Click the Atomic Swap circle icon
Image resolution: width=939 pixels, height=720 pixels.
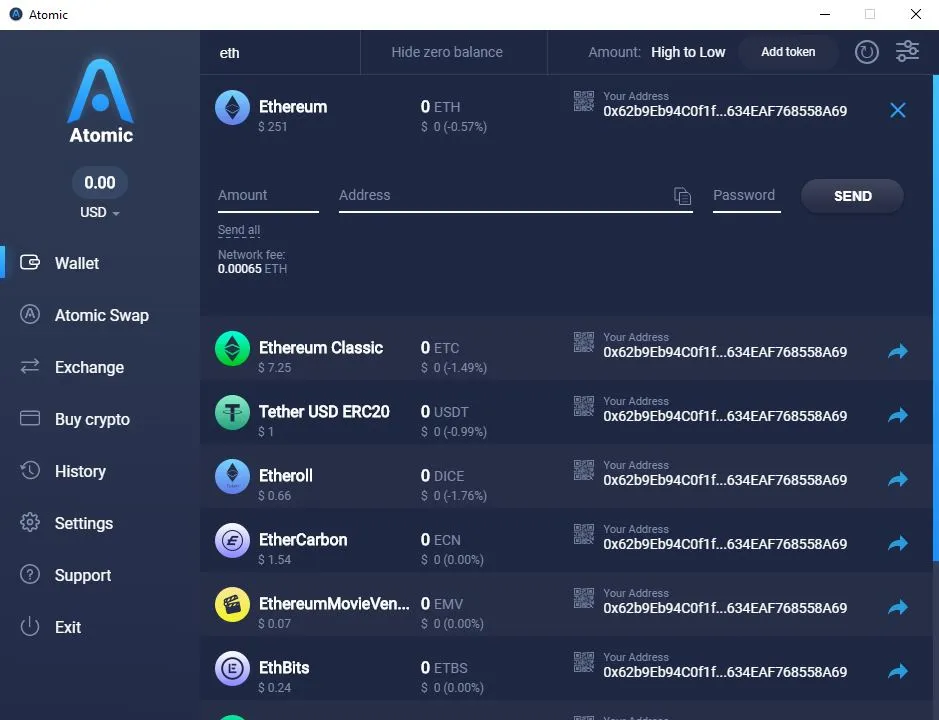[30, 314]
